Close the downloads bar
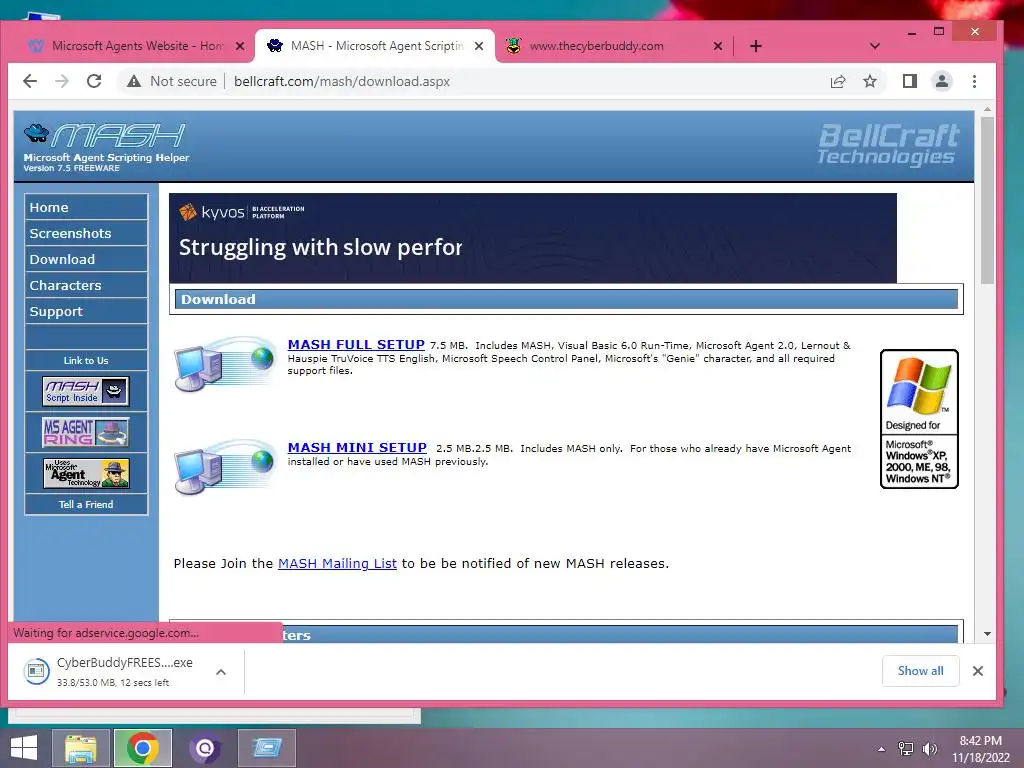The height and width of the screenshot is (768, 1024). [977, 671]
